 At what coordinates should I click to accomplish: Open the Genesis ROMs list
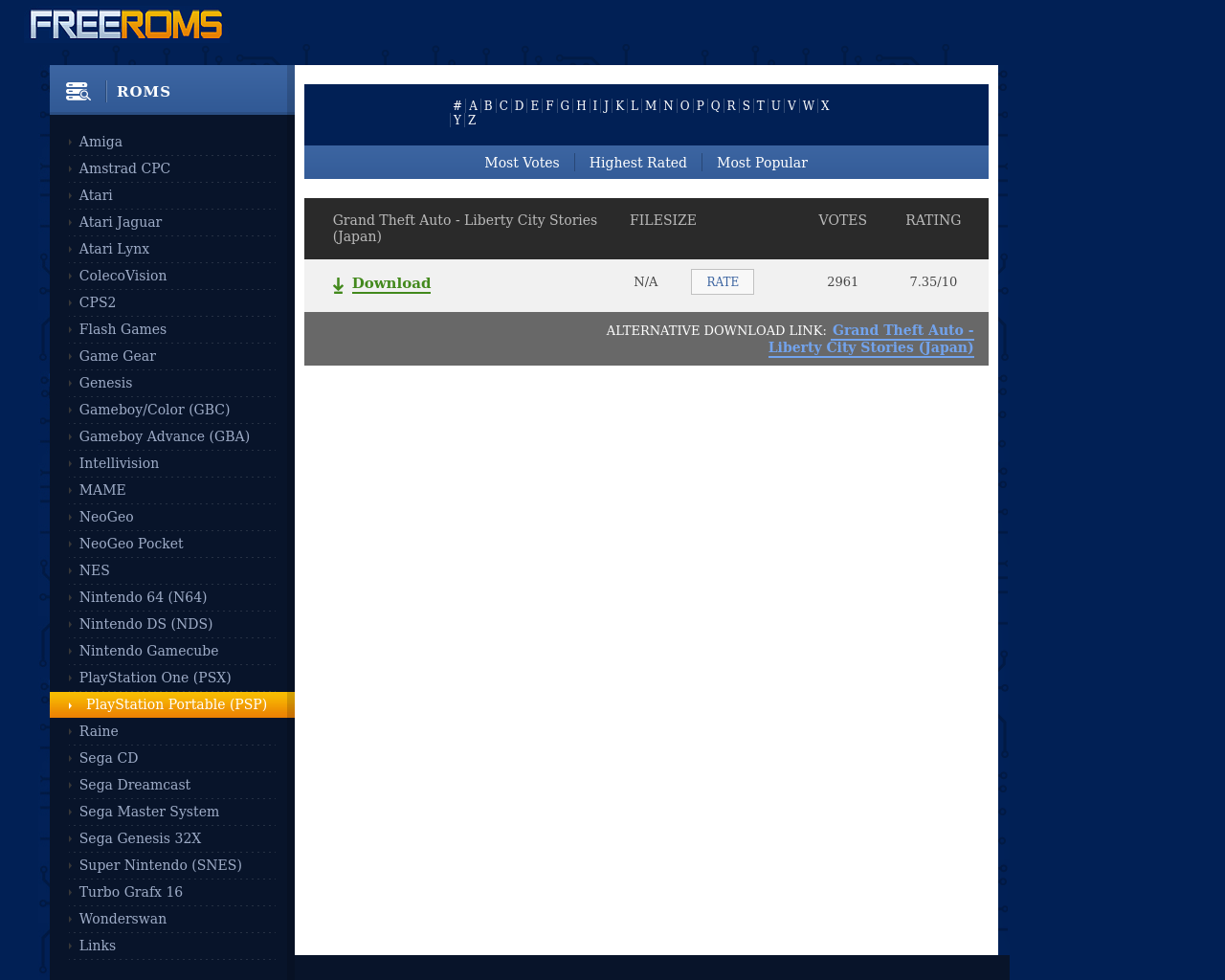tap(106, 383)
